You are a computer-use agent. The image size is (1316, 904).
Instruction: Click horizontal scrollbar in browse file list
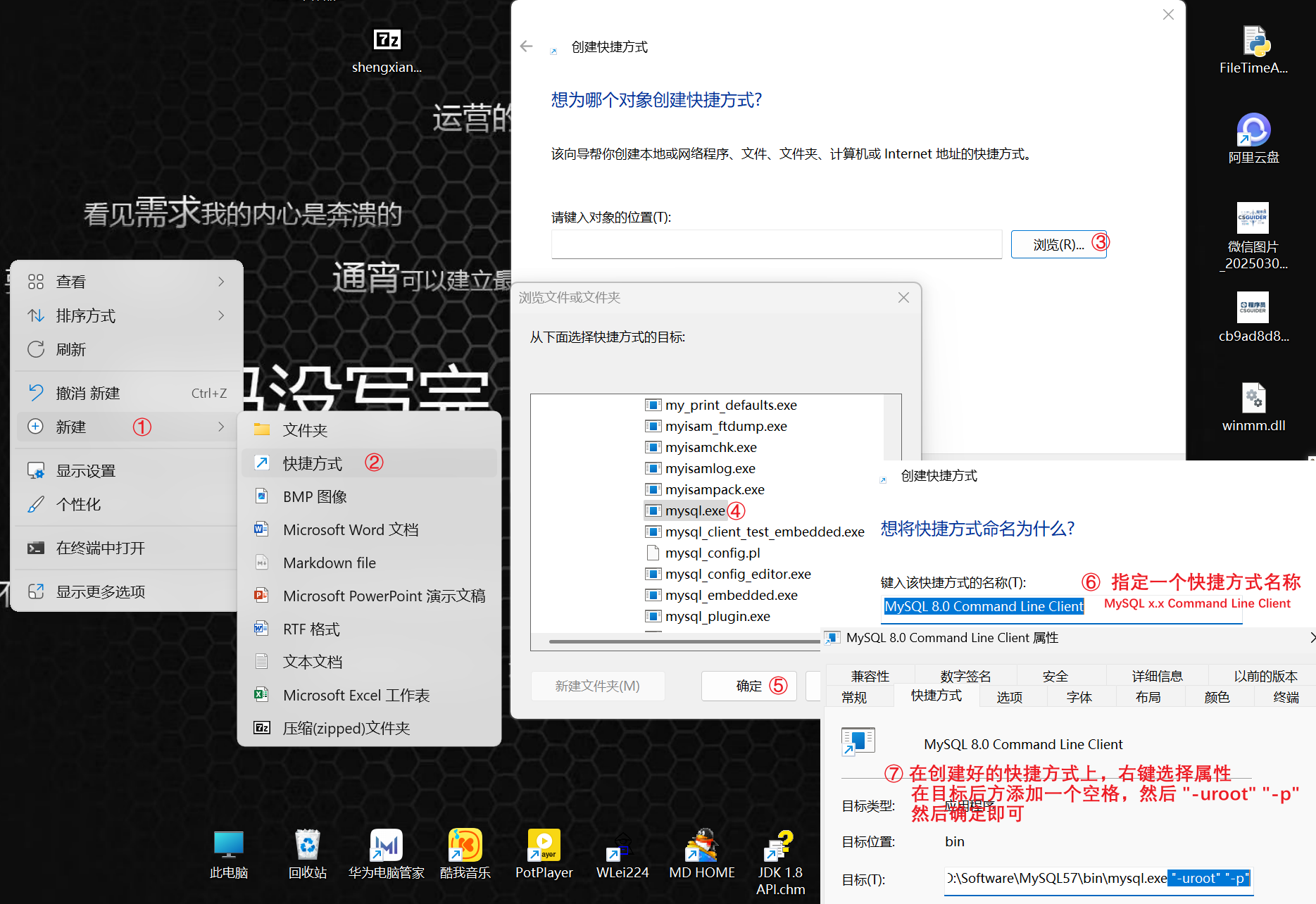pos(684,641)
